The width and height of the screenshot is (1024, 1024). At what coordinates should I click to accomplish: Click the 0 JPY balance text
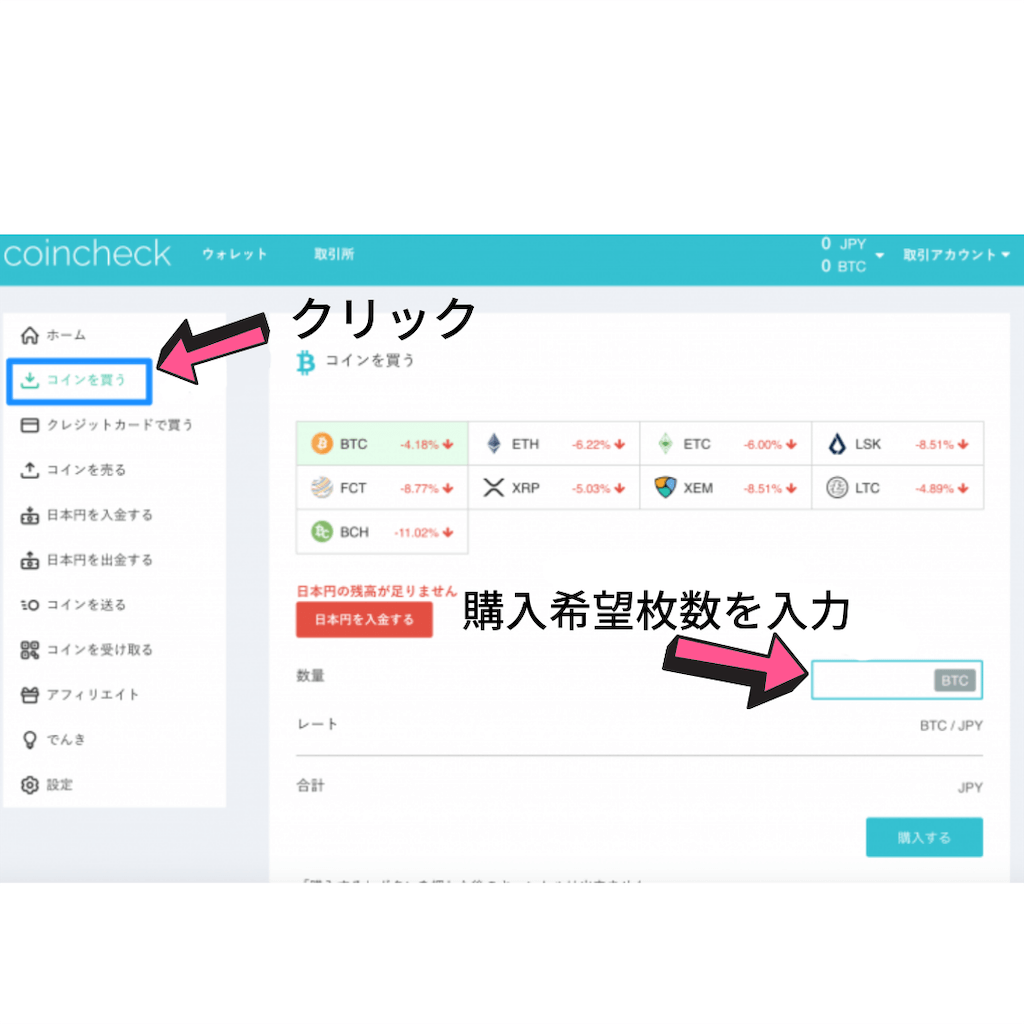click(x=843, y=244)
